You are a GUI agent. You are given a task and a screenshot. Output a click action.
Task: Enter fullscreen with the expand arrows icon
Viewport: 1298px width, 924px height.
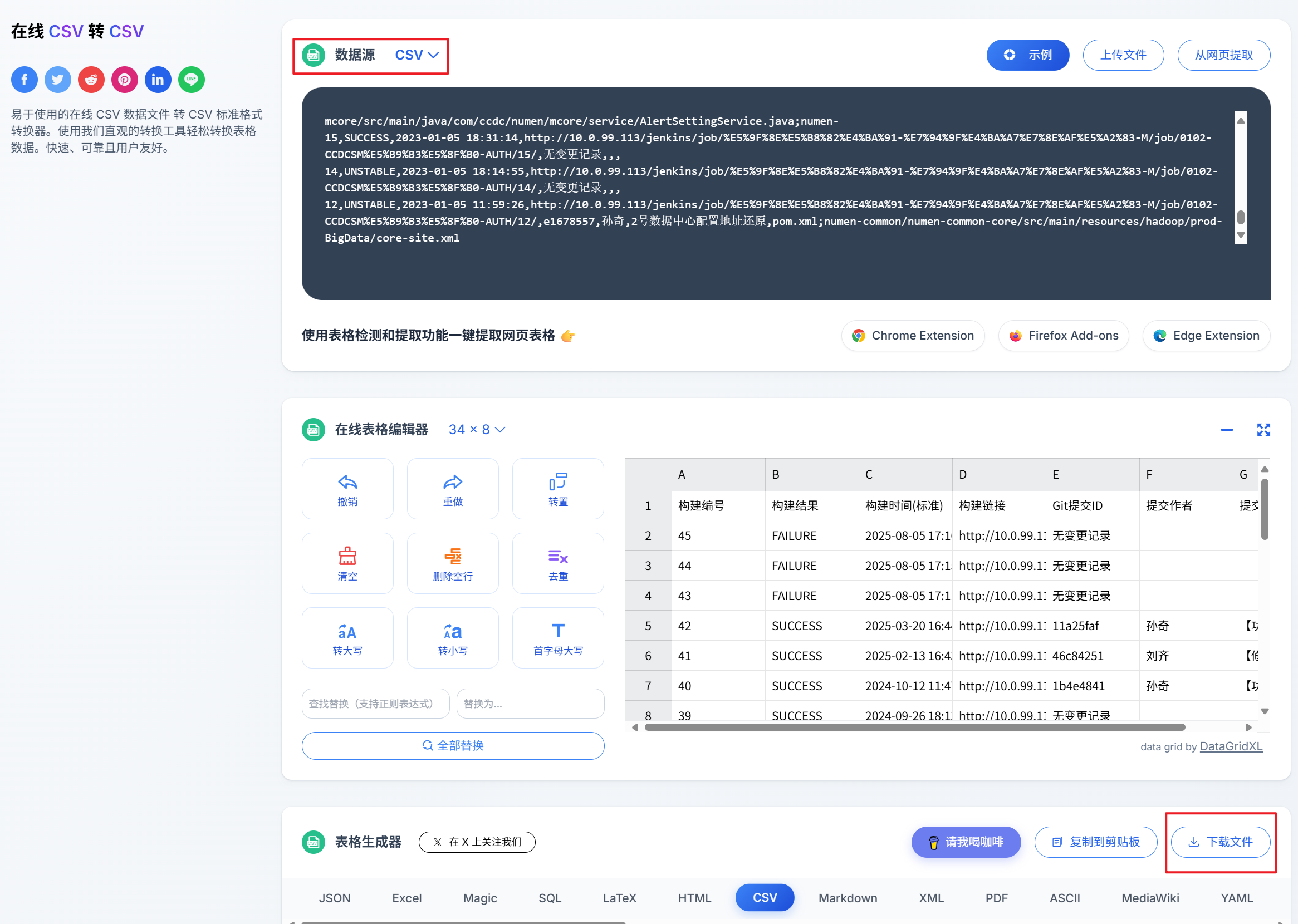1263,430
